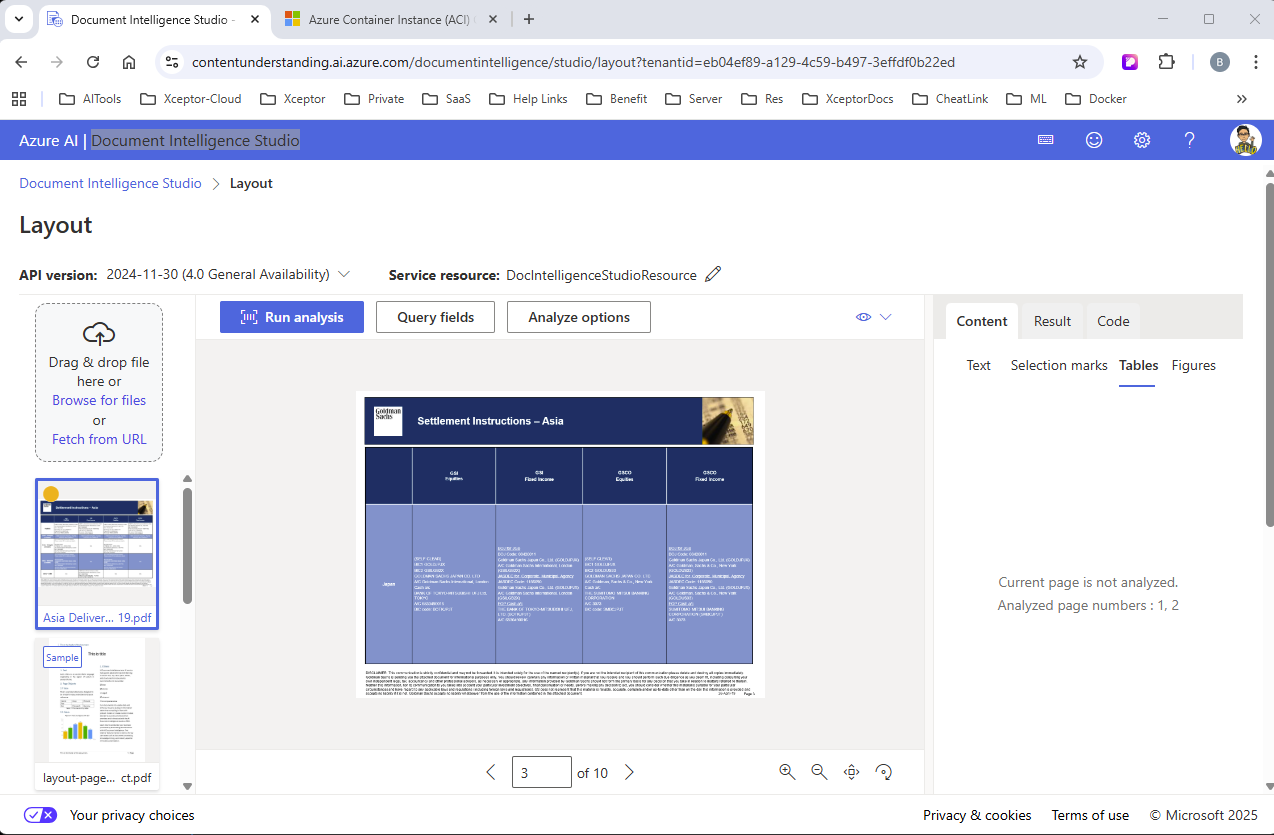
Task: Open the Docker bookmark folder
Action: pos(1096,99)
